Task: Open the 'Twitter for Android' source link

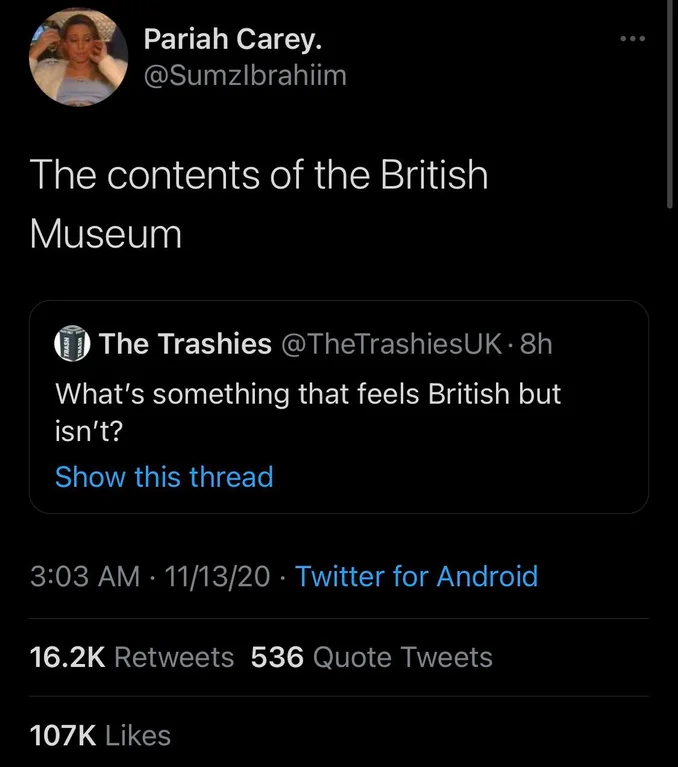Action: (416, 576)
